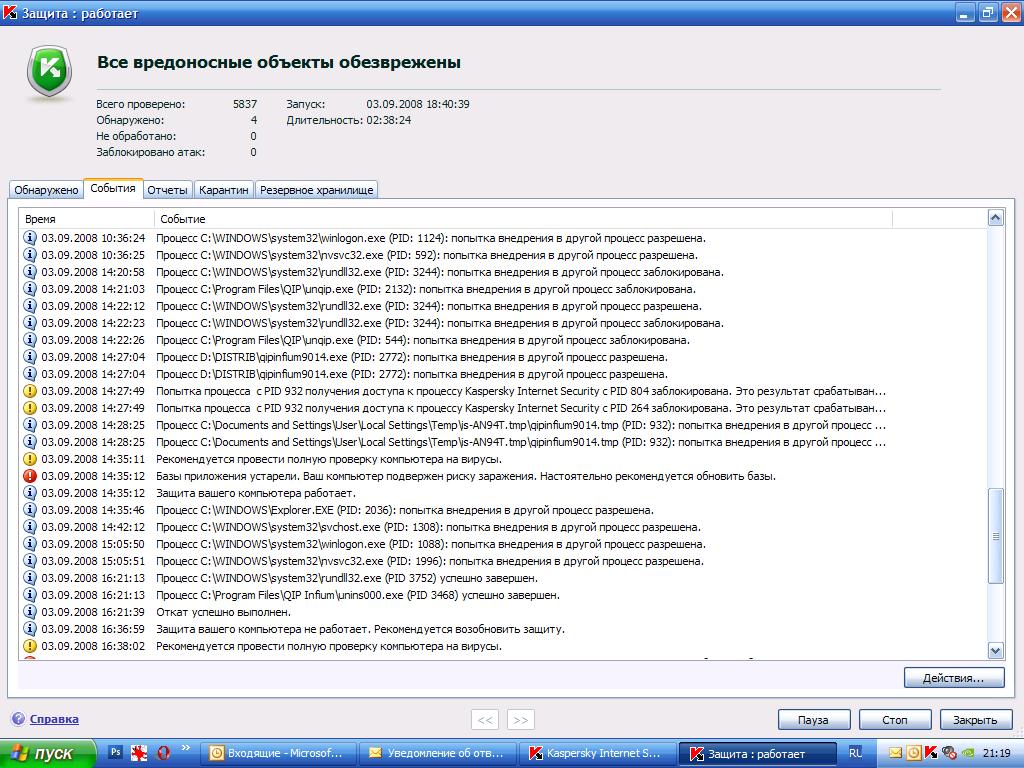The image size is (1024, 768).
Task: Click the yellow warning icon for the PID 804 event
Action: click(29, 391)
